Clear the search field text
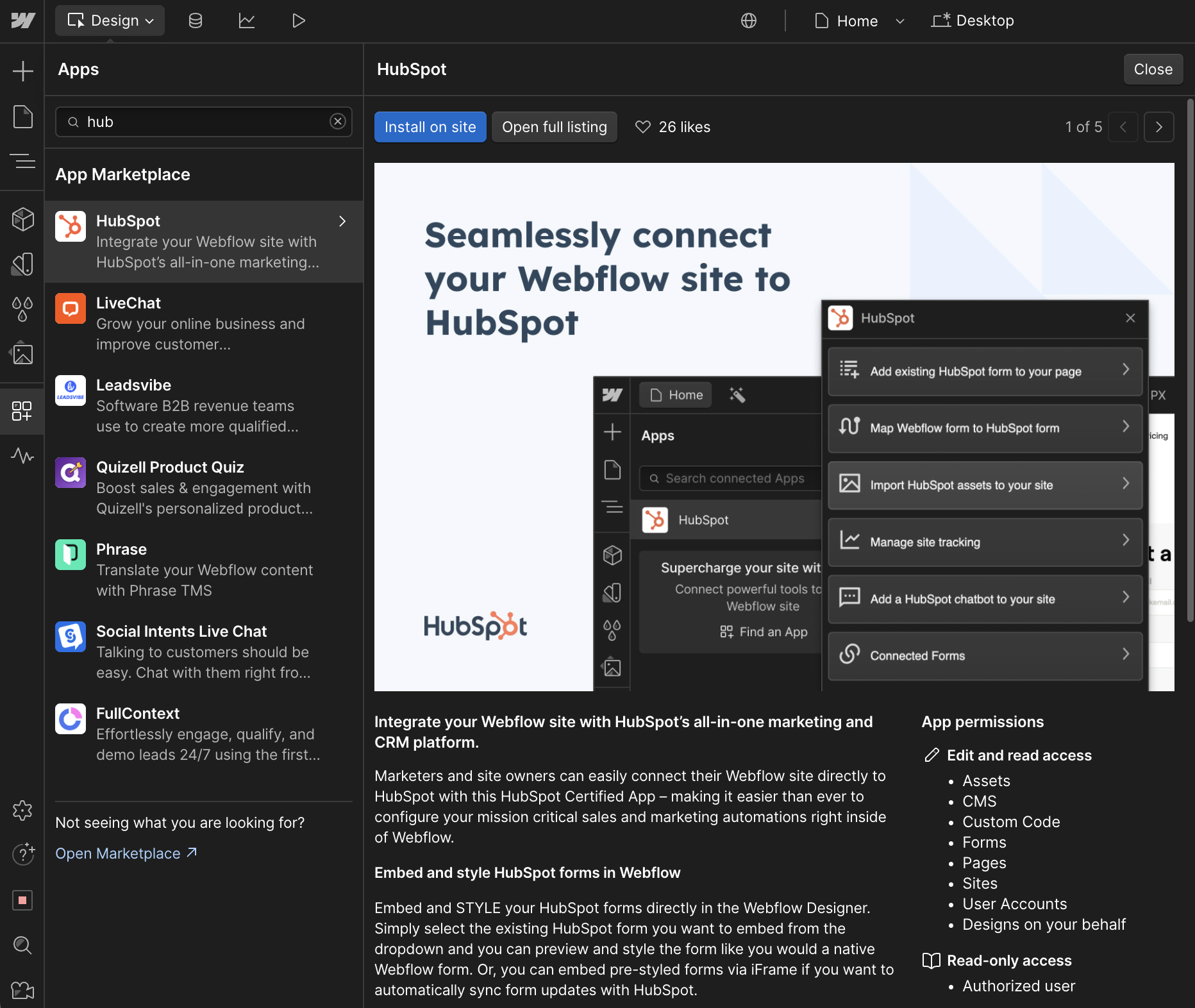 click(x=338, y=121)
